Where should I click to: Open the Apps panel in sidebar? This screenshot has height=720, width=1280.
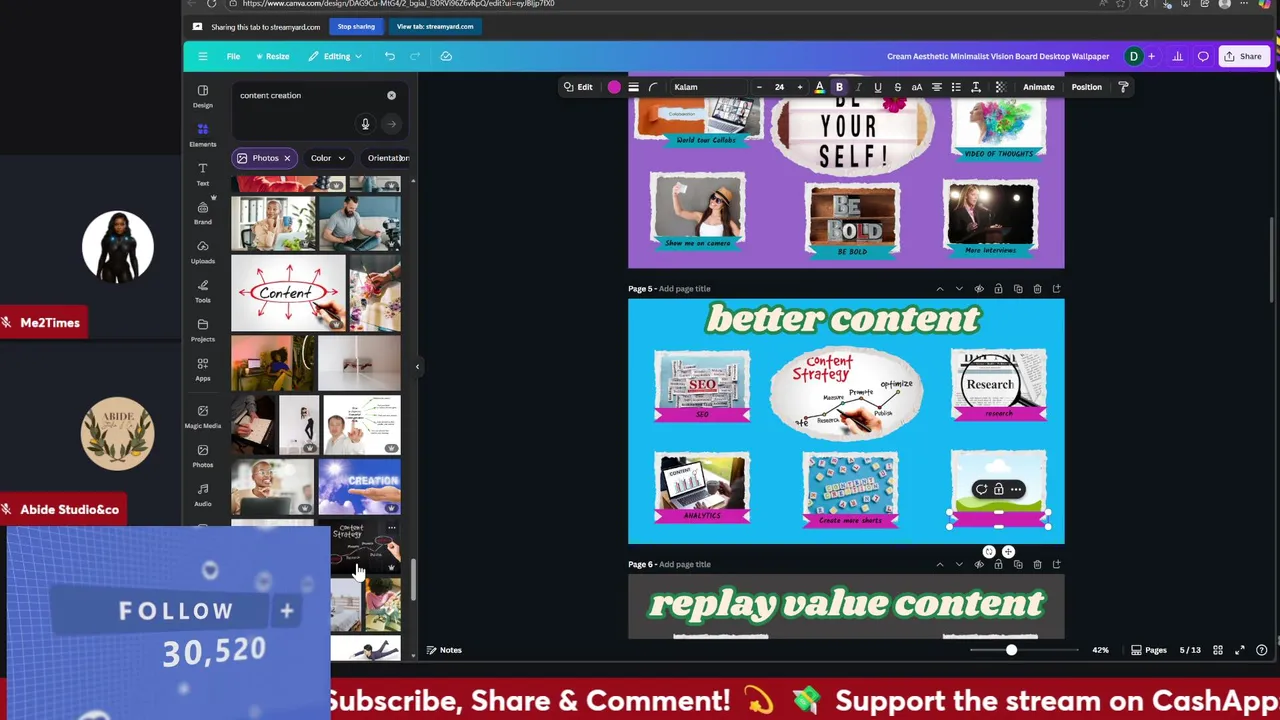point(203,369)
